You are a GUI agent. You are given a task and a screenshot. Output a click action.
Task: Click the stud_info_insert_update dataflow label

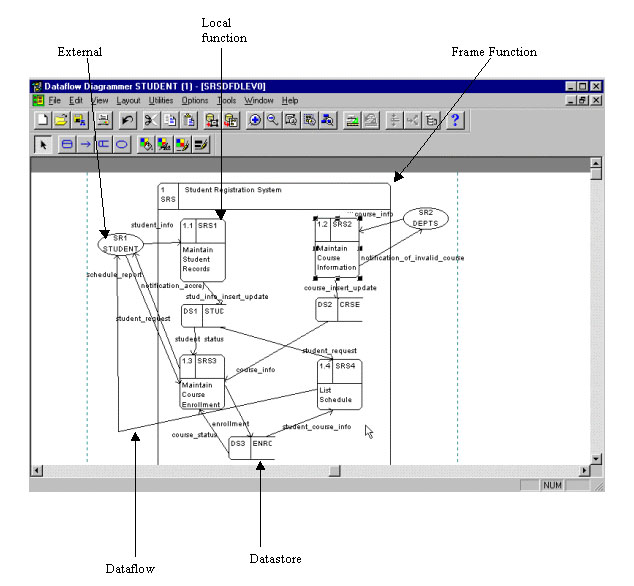[227, 296]
